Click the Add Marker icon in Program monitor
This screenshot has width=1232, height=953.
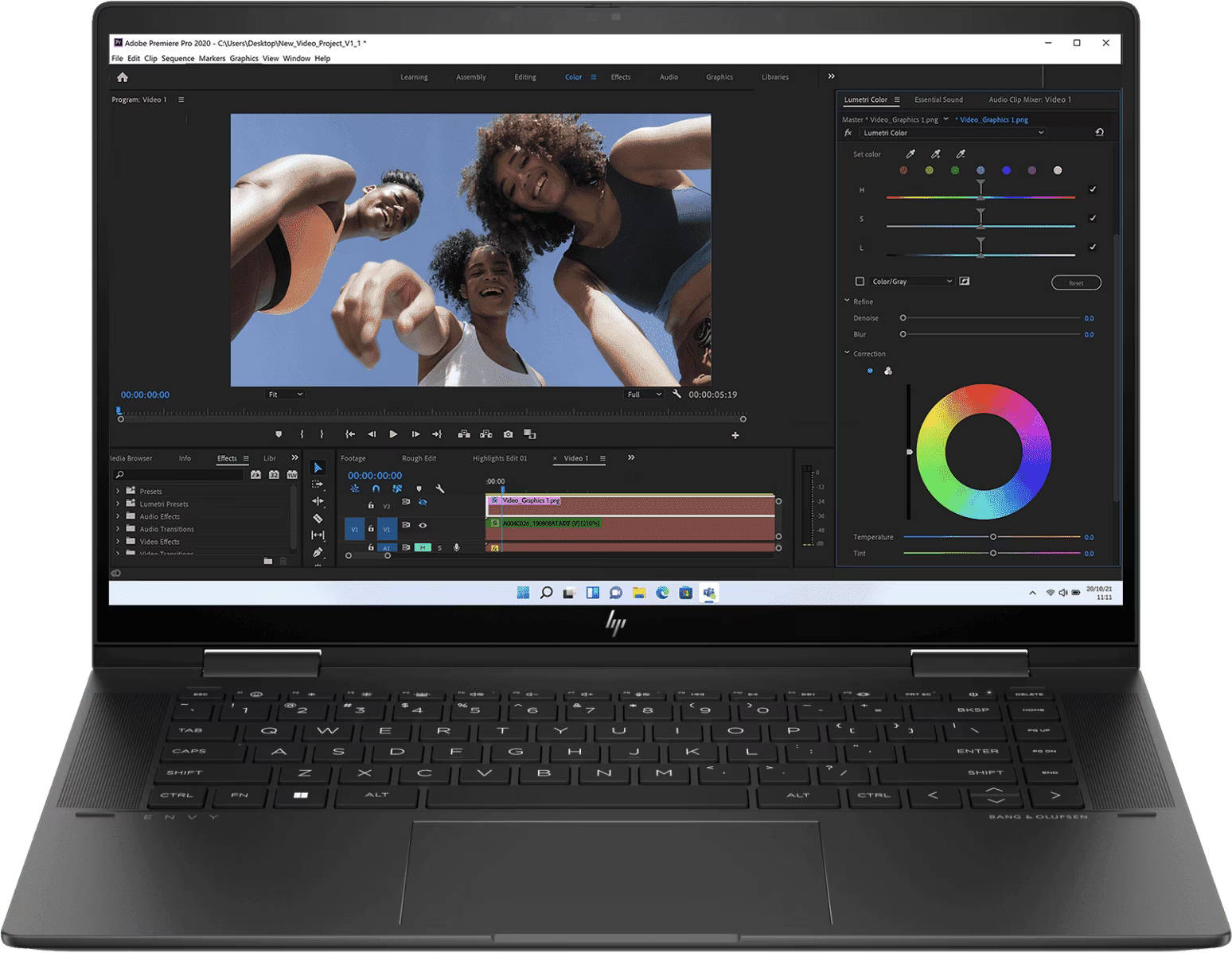(x=279, y=434)
